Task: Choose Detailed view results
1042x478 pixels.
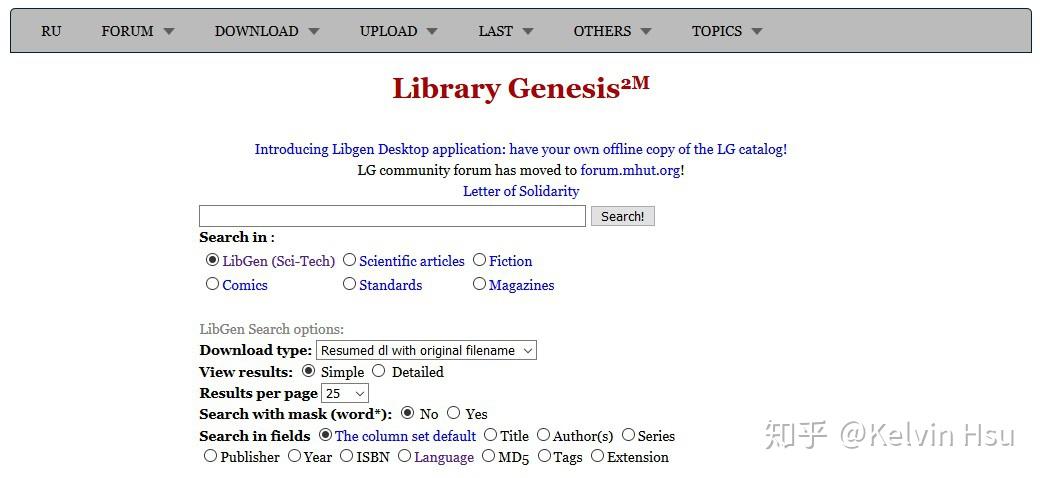Action: tap(378, 371)
